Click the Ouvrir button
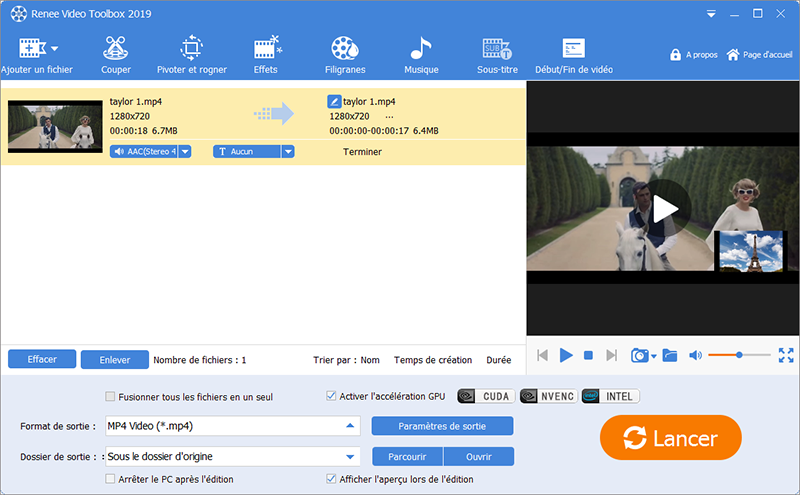800x495 pixels. point(479,457)
